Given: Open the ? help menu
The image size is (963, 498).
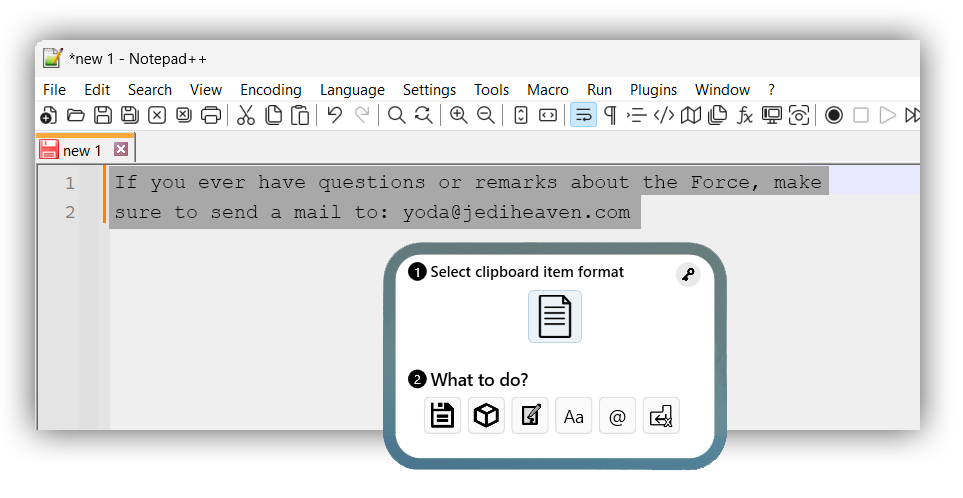Looking at the screenshot, I should (x=771, y=90).
